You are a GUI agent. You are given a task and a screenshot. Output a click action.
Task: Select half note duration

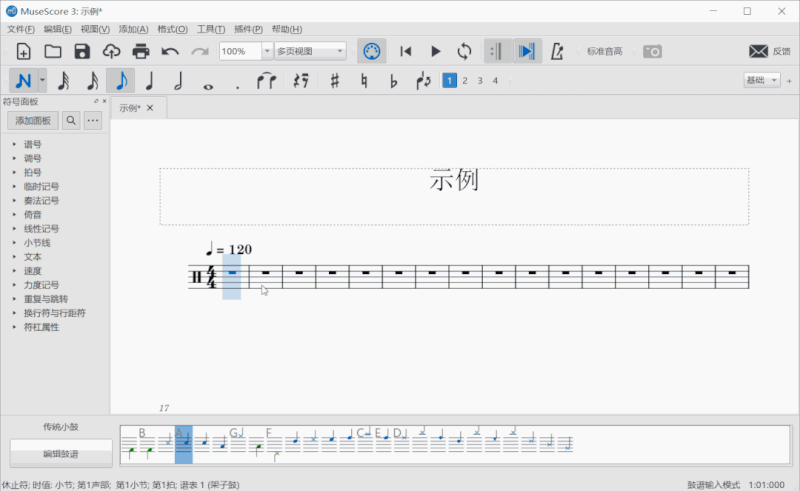pos(179,81)
